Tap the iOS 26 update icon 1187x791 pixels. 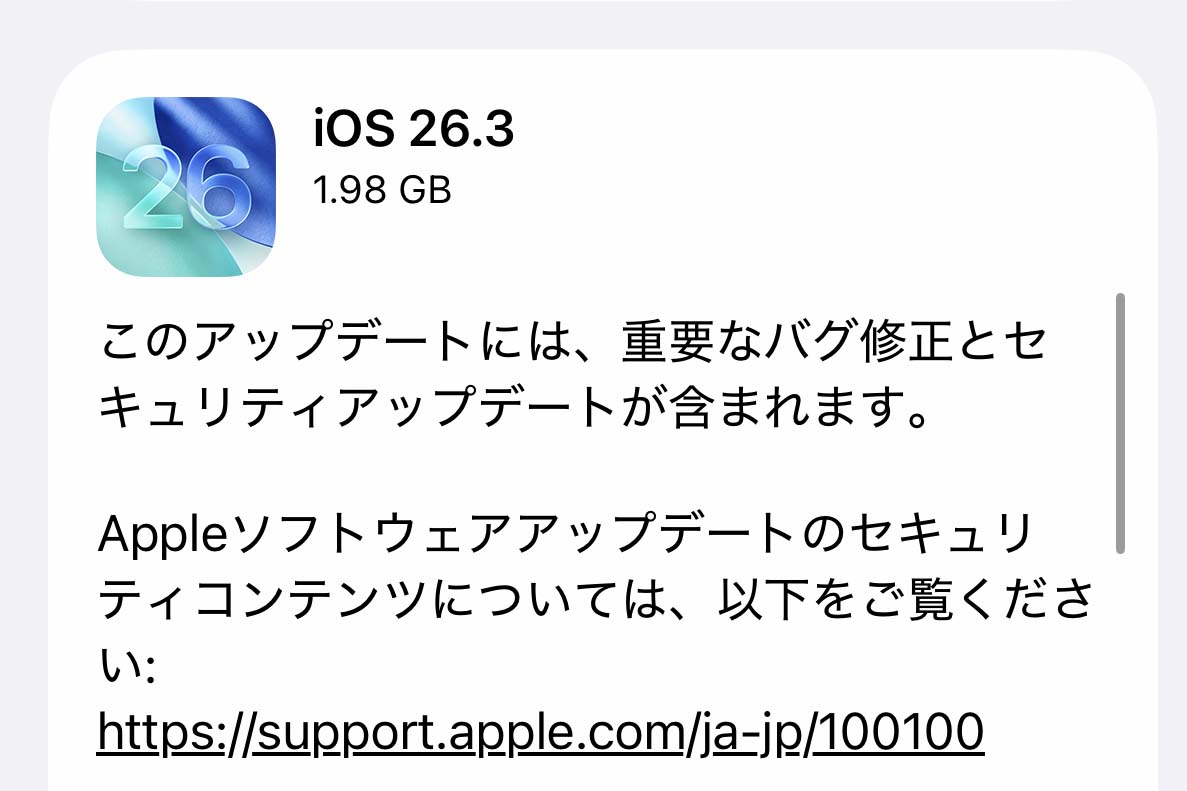[186, 187]
